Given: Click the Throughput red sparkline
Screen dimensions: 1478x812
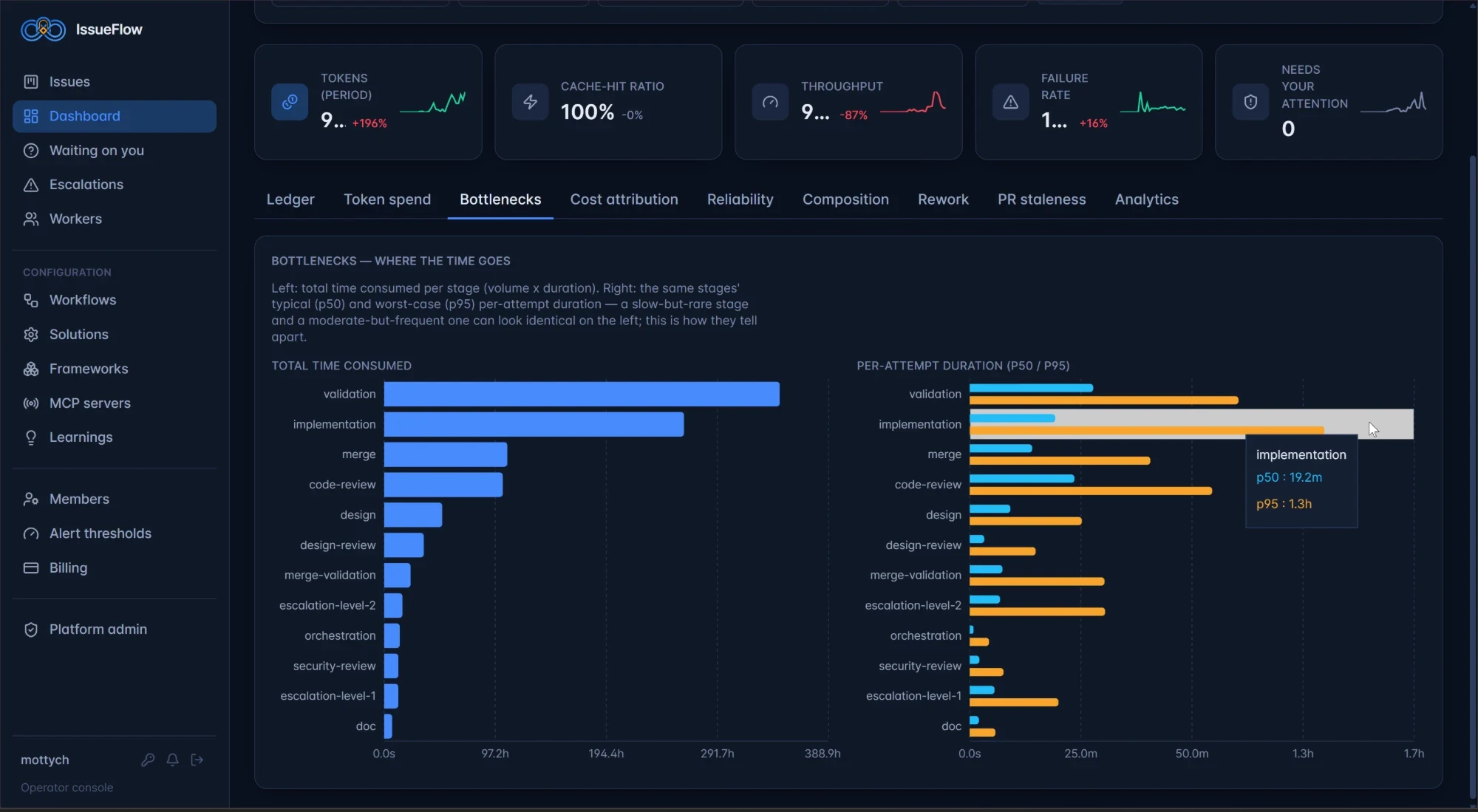Looking at the screenshot, I should point(913,102).
